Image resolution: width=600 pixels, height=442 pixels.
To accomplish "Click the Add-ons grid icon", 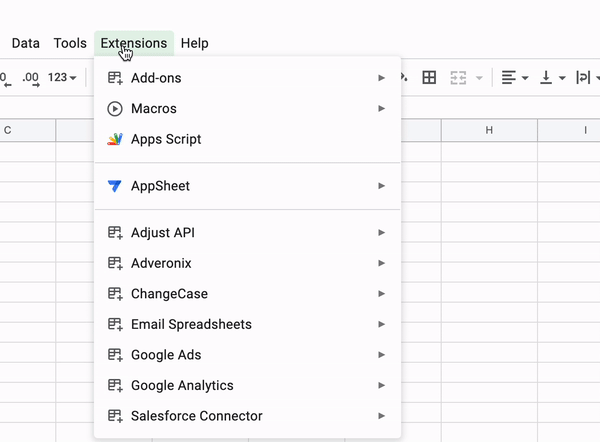I will [x=115, y=78].
